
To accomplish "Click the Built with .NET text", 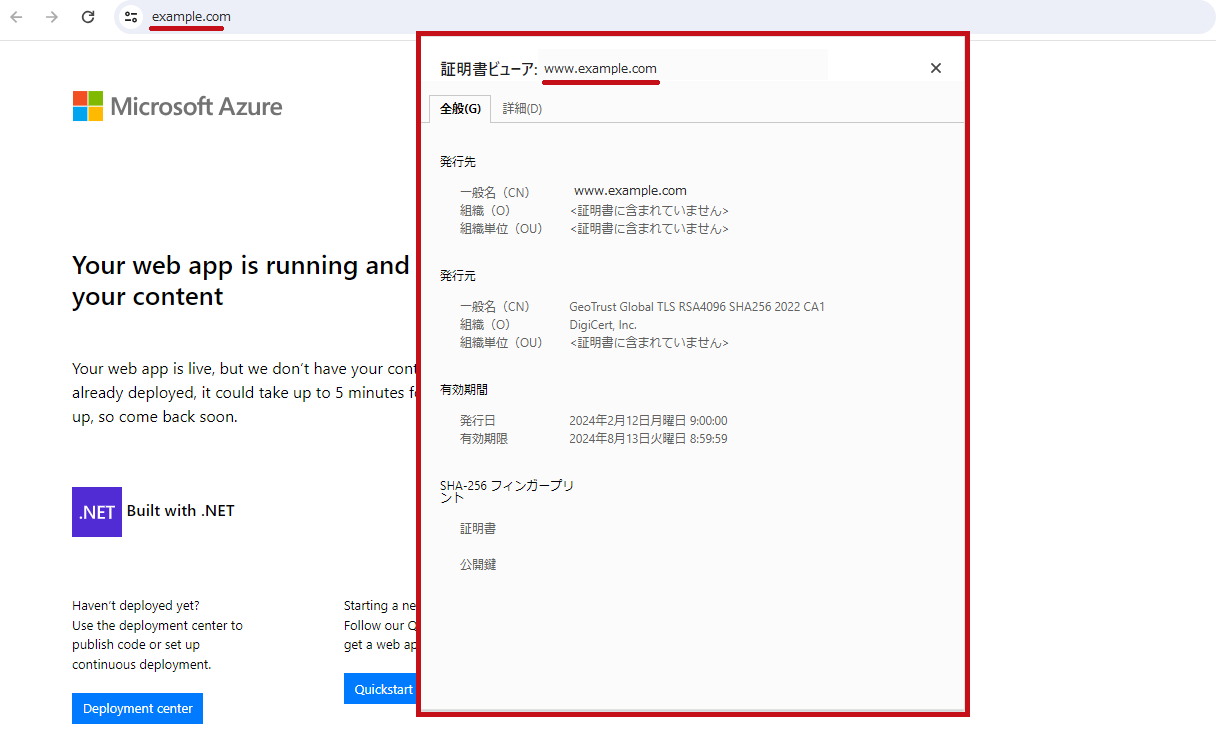I will pos(181,511).
